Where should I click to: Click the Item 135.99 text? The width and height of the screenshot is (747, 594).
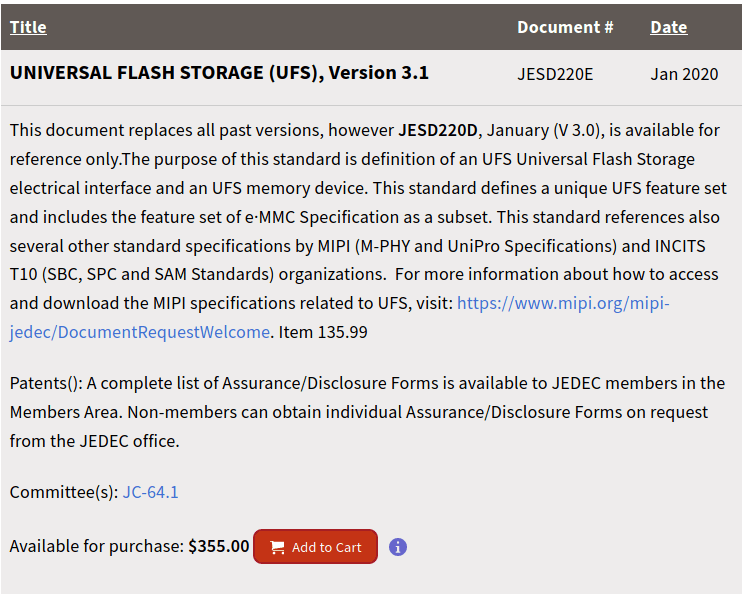[323, 332]
